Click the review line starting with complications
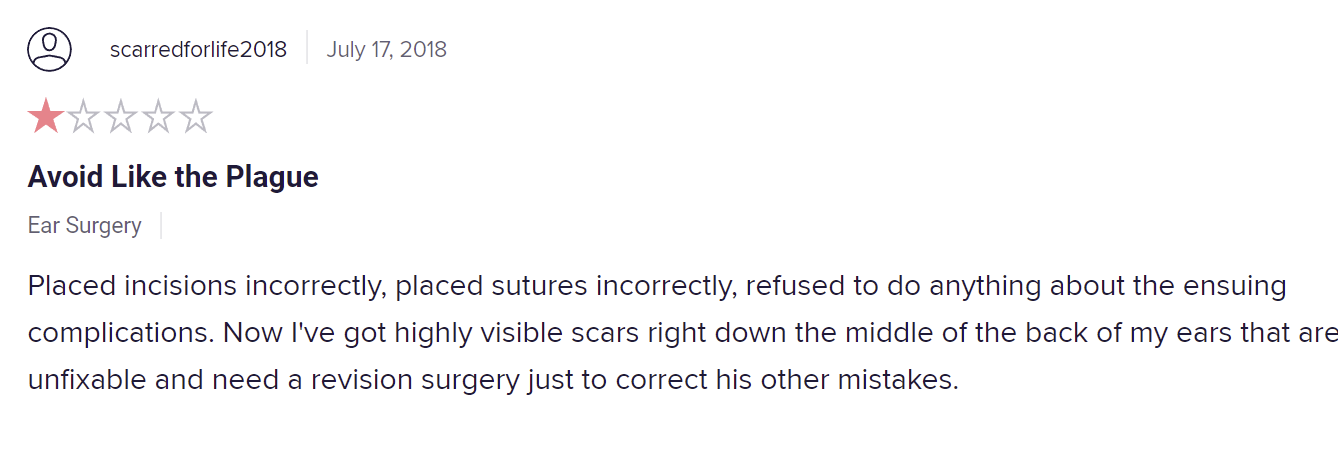The height and width of the screenshot is (460, 1338). coord(683,333)
